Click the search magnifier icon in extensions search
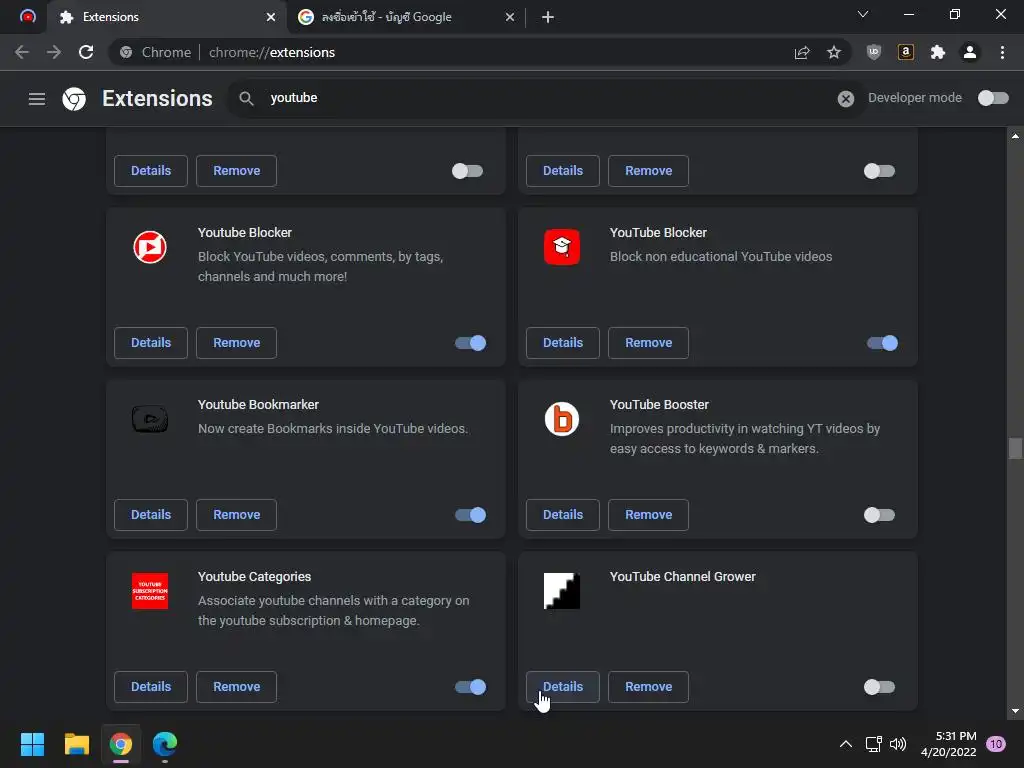 246,98
